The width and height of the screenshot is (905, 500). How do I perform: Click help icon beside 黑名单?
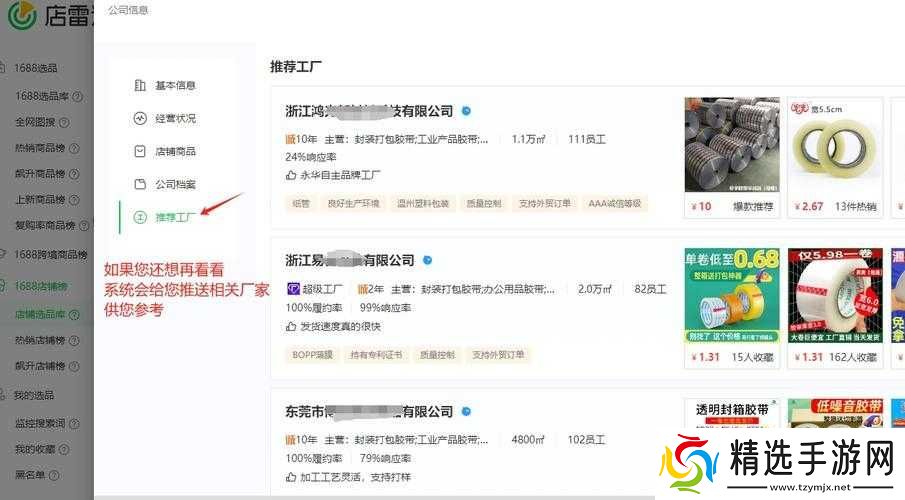click(x=54, y=475)
